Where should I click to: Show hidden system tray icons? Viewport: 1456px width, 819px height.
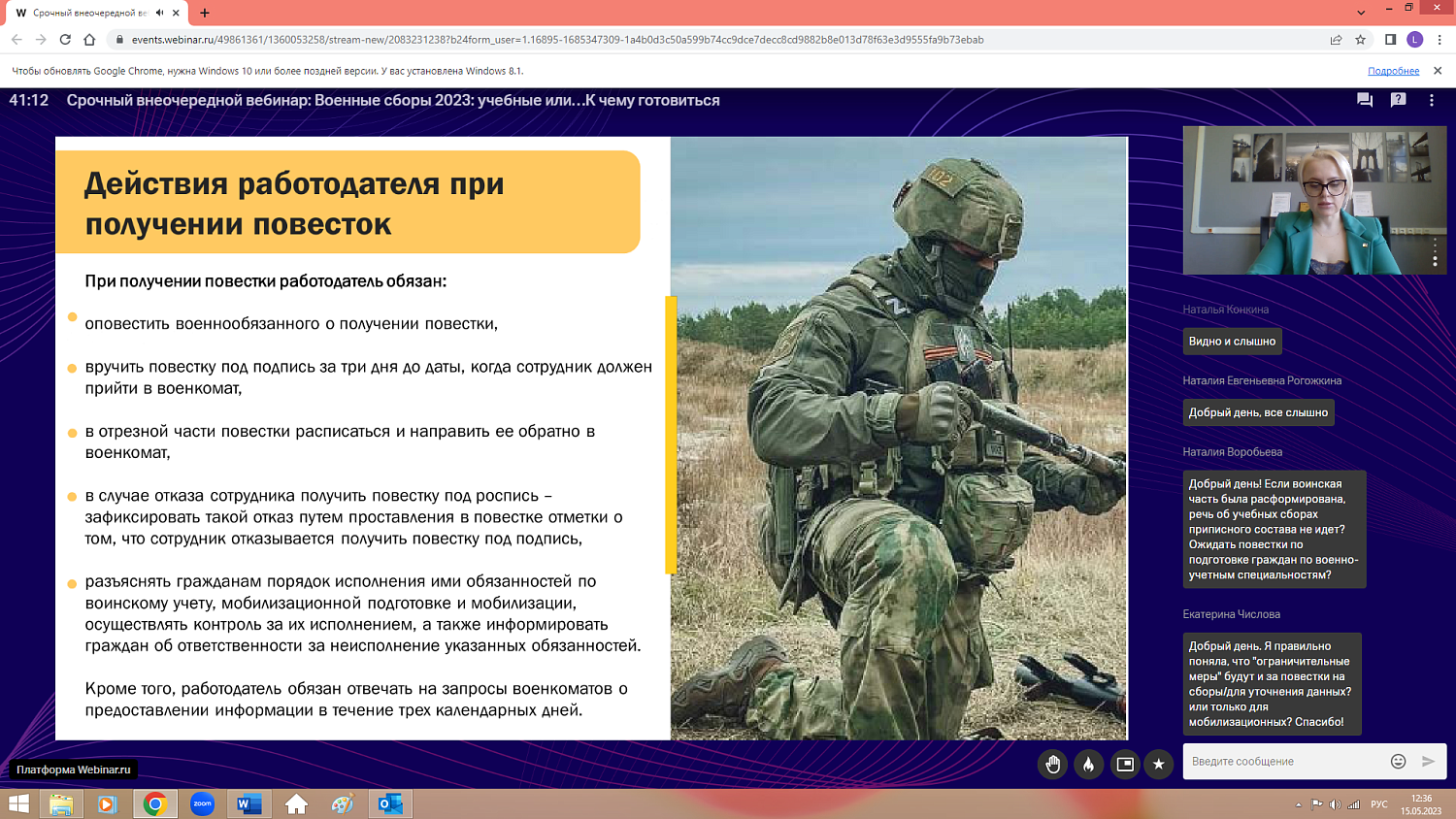[1298, 804]
